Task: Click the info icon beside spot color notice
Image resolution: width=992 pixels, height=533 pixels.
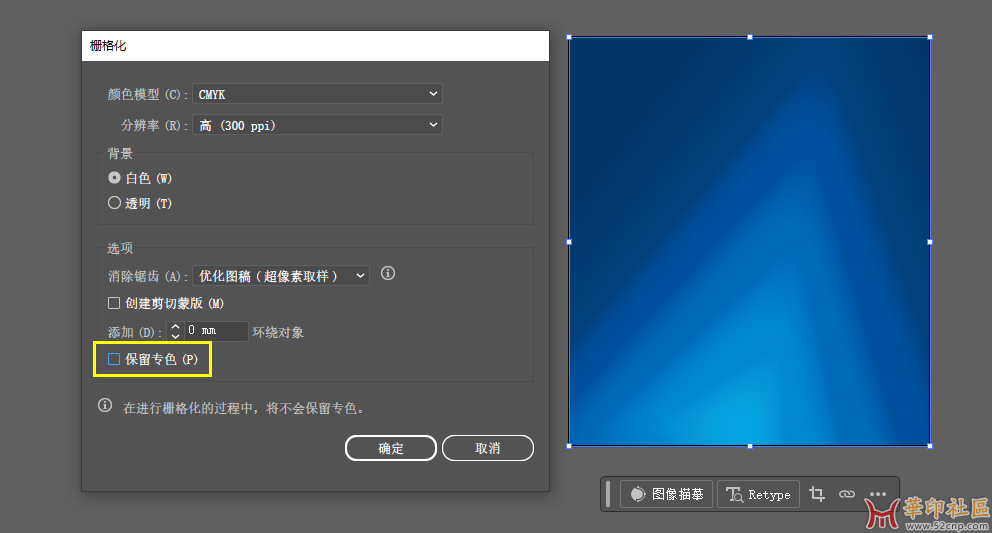Action: pos(105,406)
